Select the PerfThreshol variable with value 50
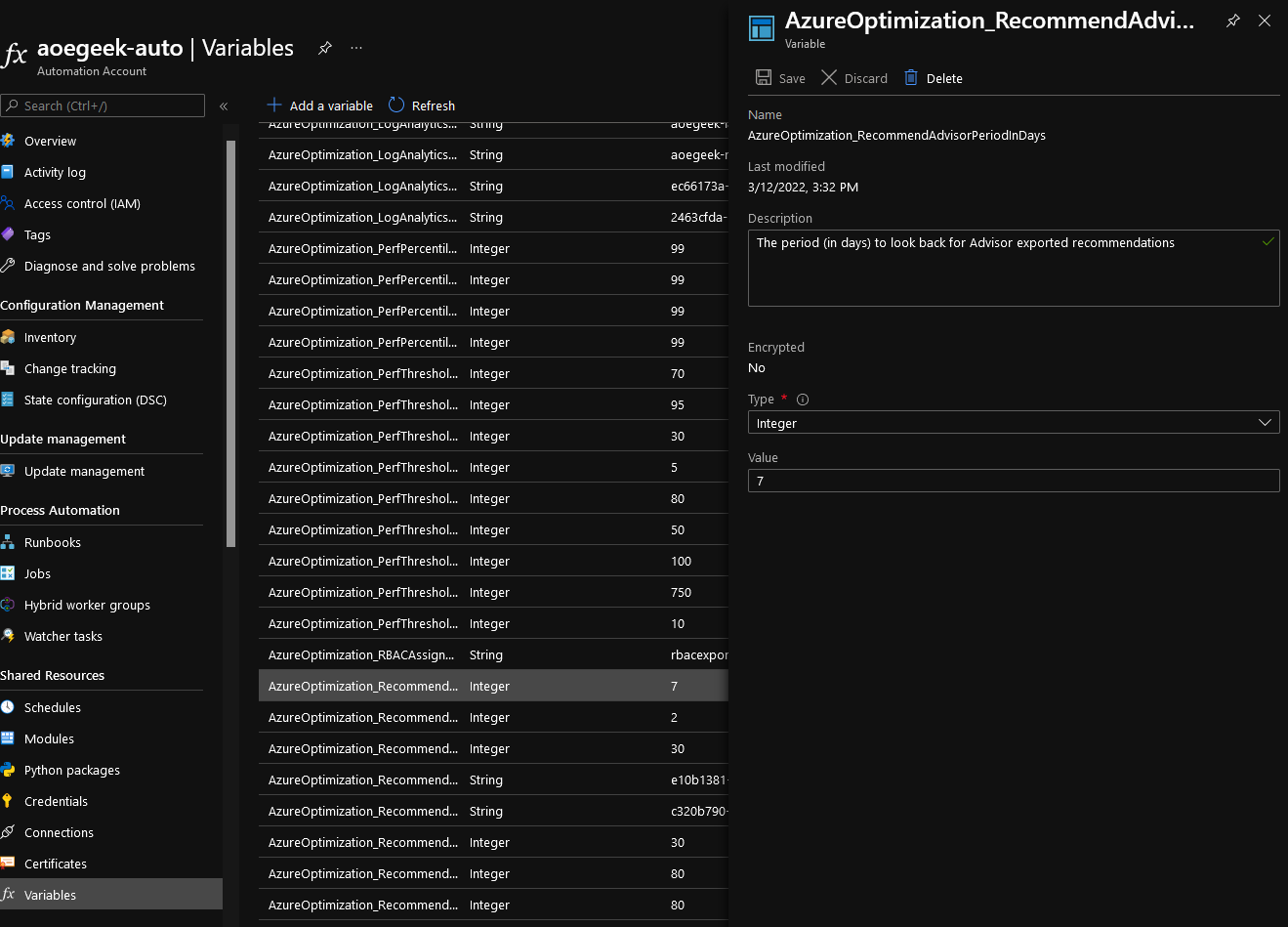Screen dimensions: 1288x927 pyautogui.click(x=493, y=529)
